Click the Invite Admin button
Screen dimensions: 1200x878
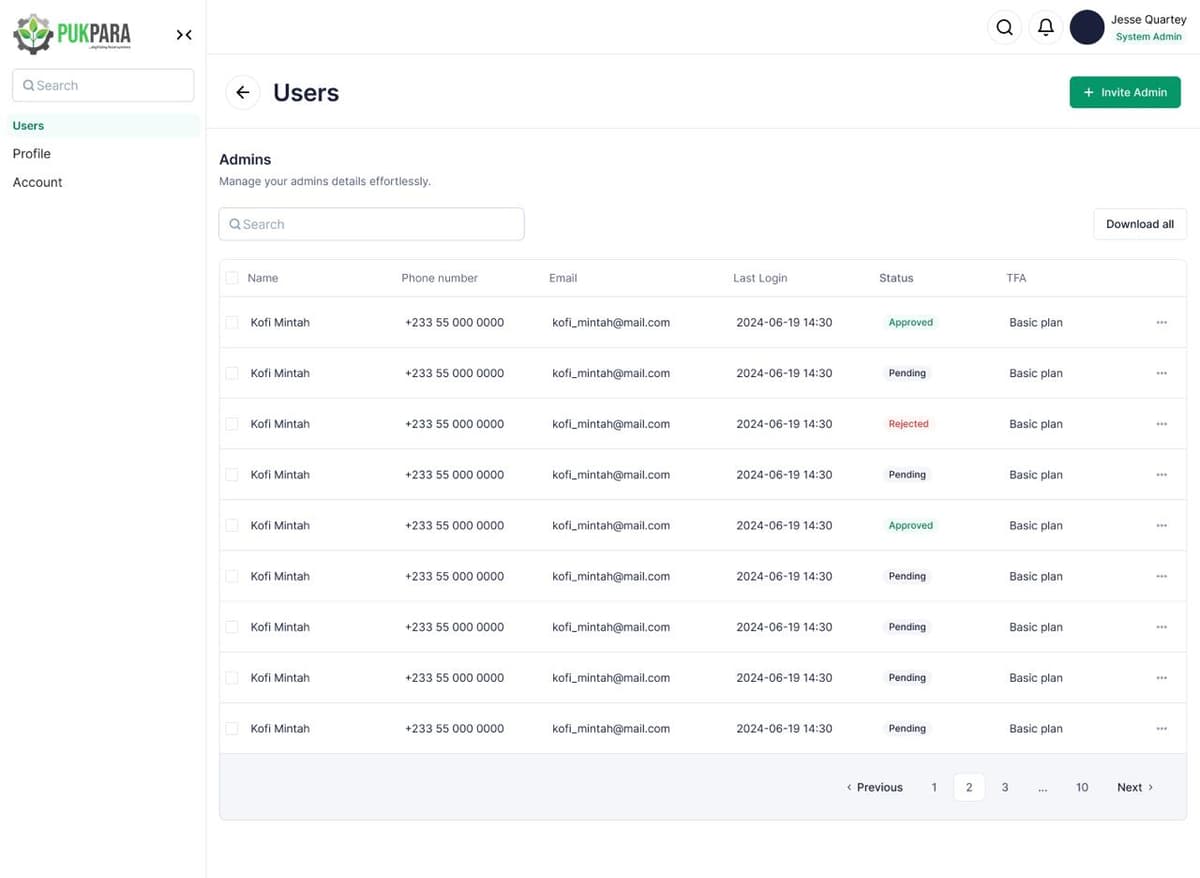(1124, 93)
